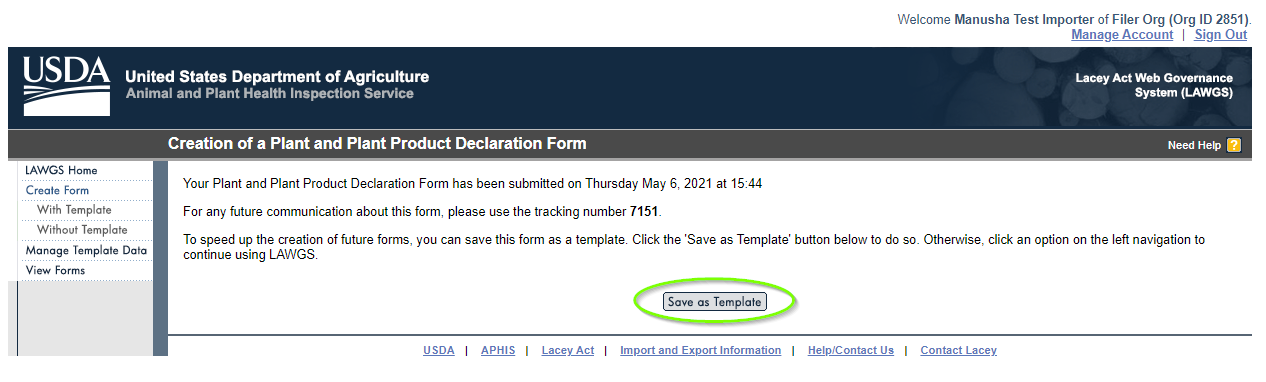Open the APHIS footer link
This screenshot has height=382, width=1266.
pyautogui.click(x=497, y=350)
